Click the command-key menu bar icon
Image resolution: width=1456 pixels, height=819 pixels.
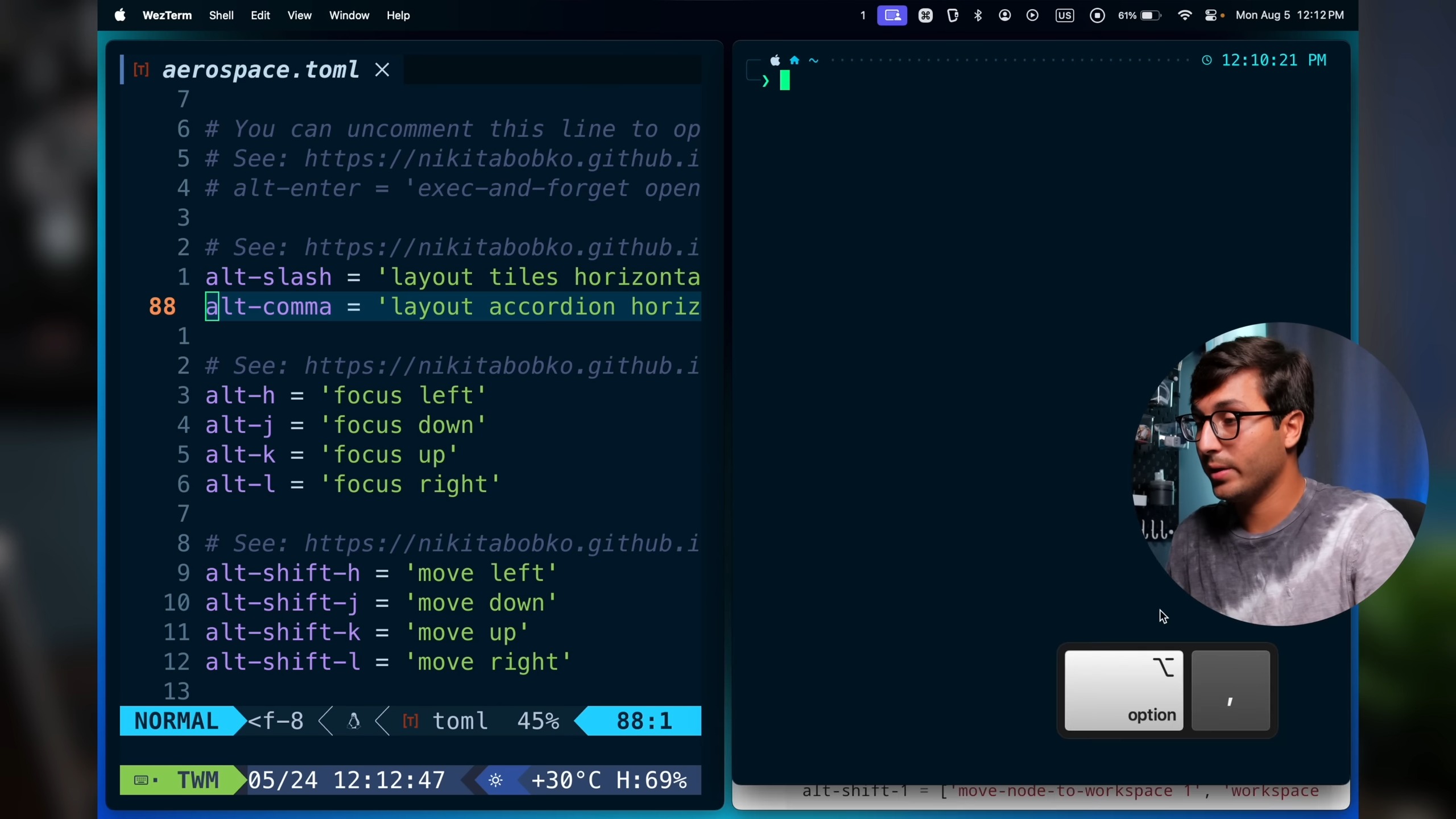click(x=925, y=15)
